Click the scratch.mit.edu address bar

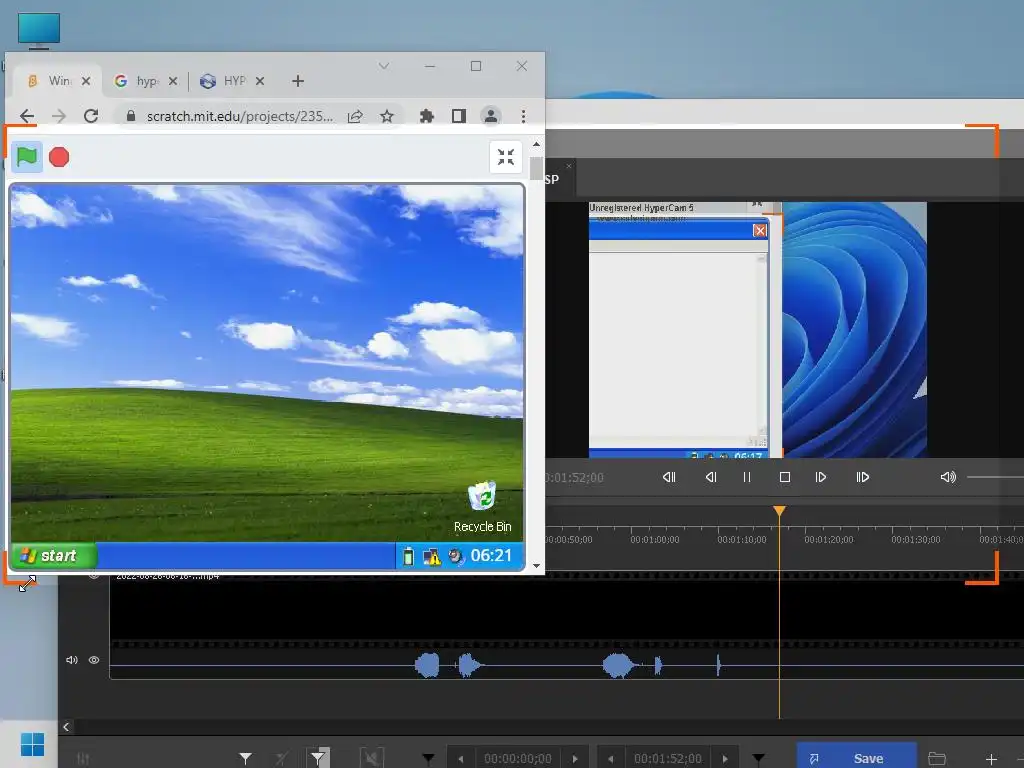pyautogui.click(x=240, y=116)
